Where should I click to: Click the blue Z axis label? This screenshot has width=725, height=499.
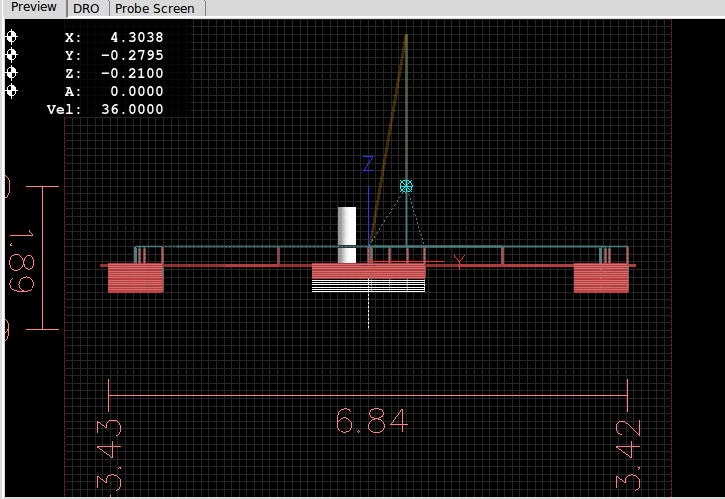(367, 164)
